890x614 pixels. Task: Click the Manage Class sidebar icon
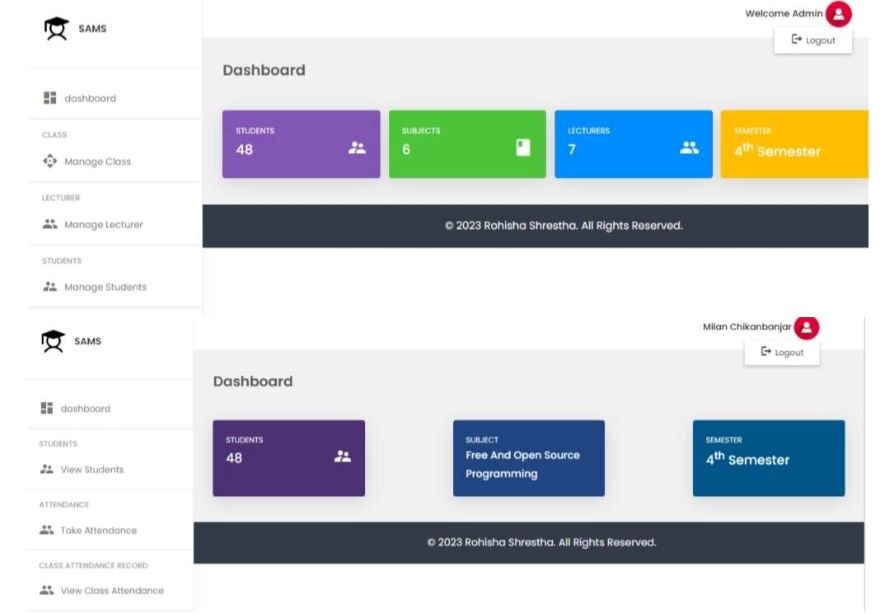point(50,161)
